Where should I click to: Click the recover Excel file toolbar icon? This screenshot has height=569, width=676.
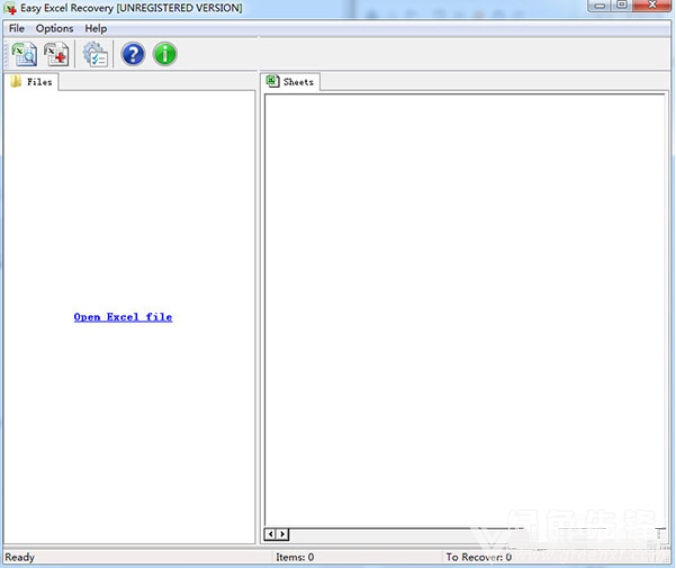(56, 54)
